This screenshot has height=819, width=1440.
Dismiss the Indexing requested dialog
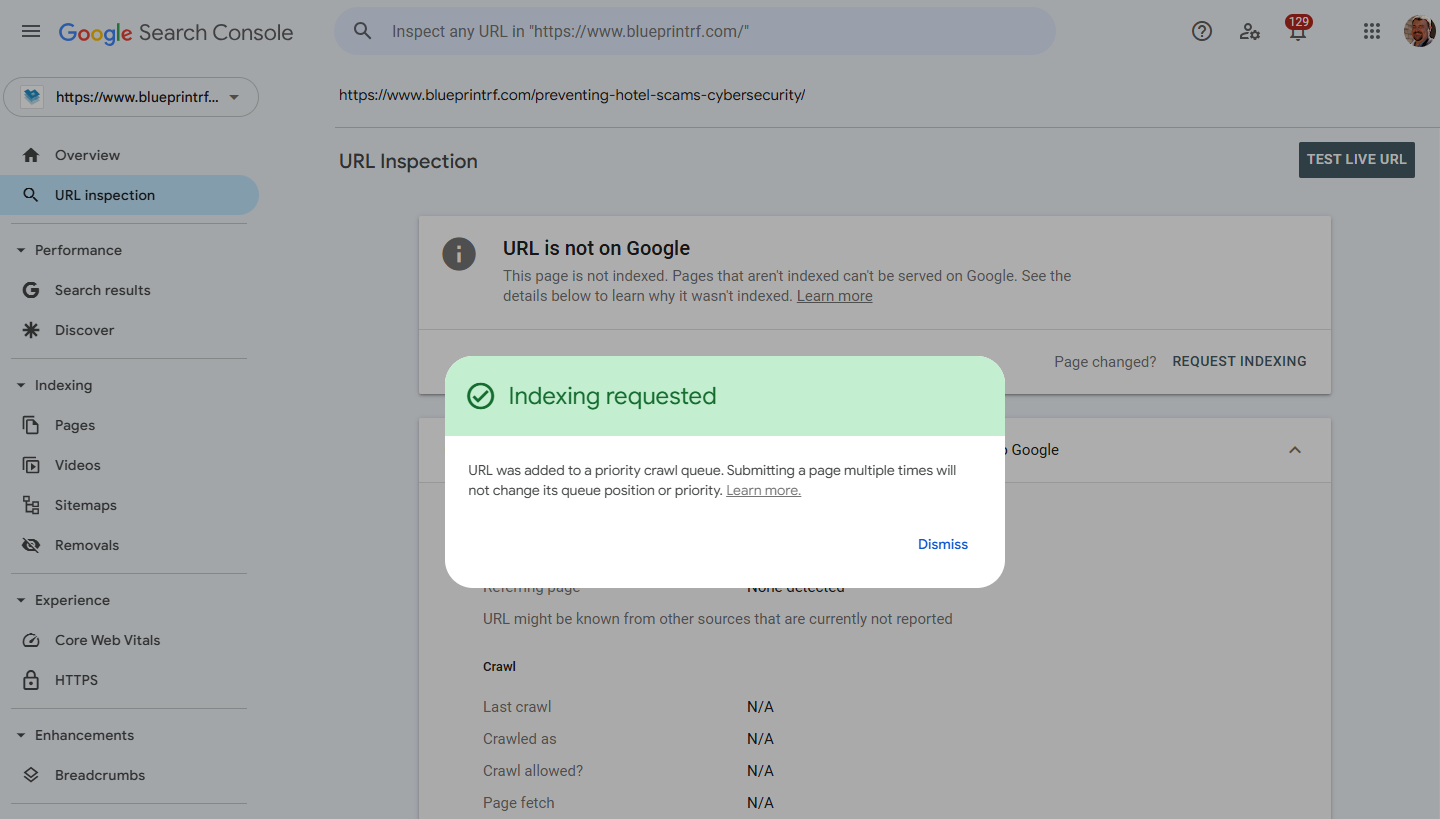(x=942, y=544)
